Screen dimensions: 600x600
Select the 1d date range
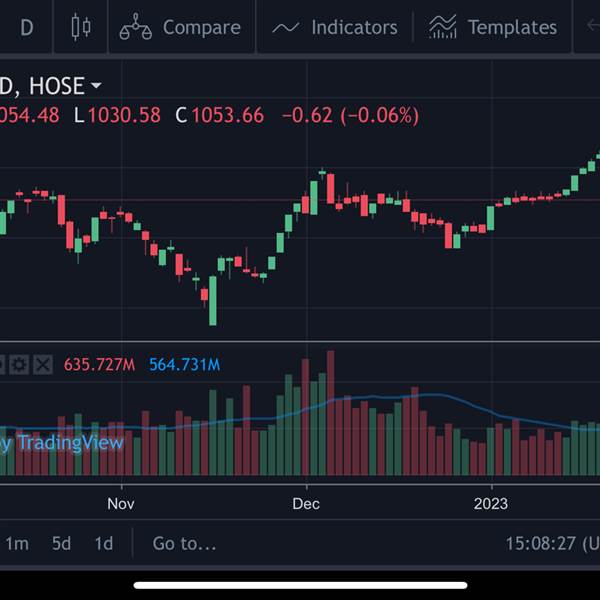(104, 543)
